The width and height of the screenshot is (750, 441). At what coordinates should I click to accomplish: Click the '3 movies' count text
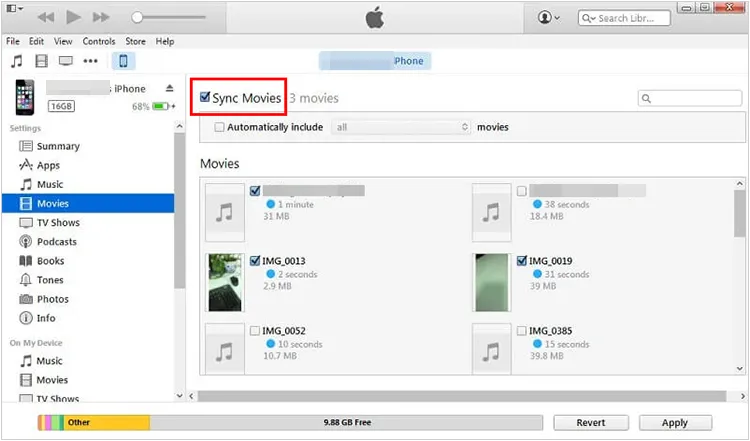314,98
